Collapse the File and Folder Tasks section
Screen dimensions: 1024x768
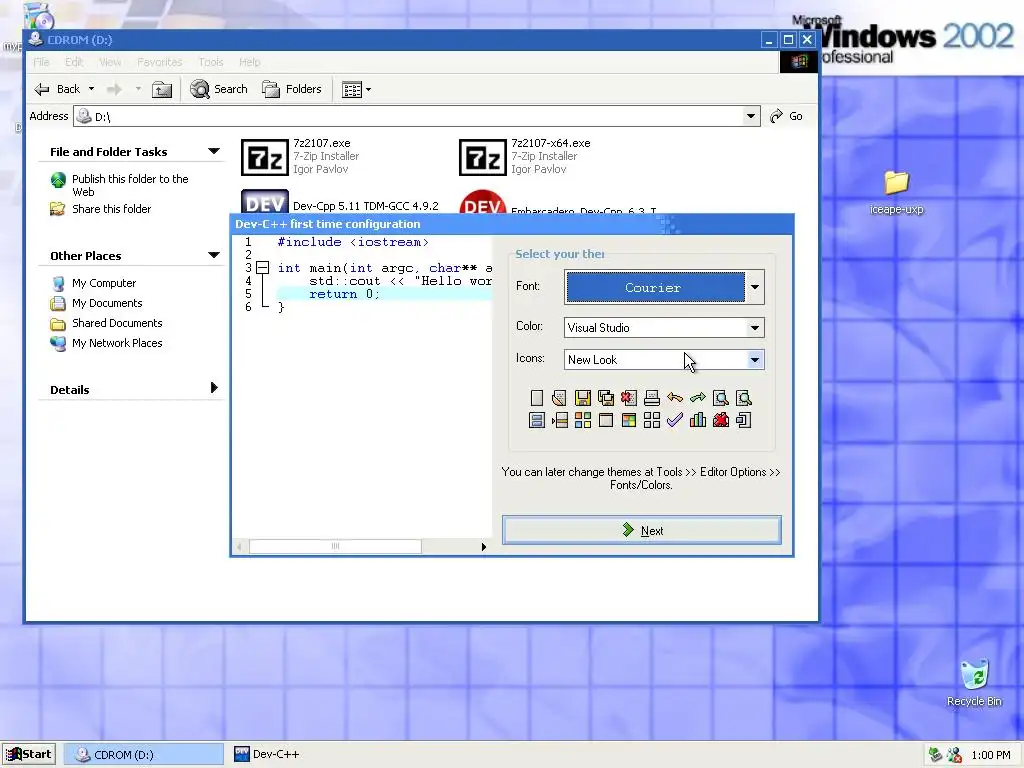(x=214, y=152)
